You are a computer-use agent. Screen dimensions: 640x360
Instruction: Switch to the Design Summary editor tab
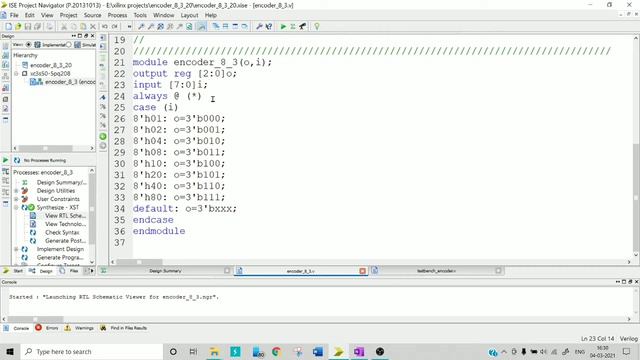(x=165, y=271)
